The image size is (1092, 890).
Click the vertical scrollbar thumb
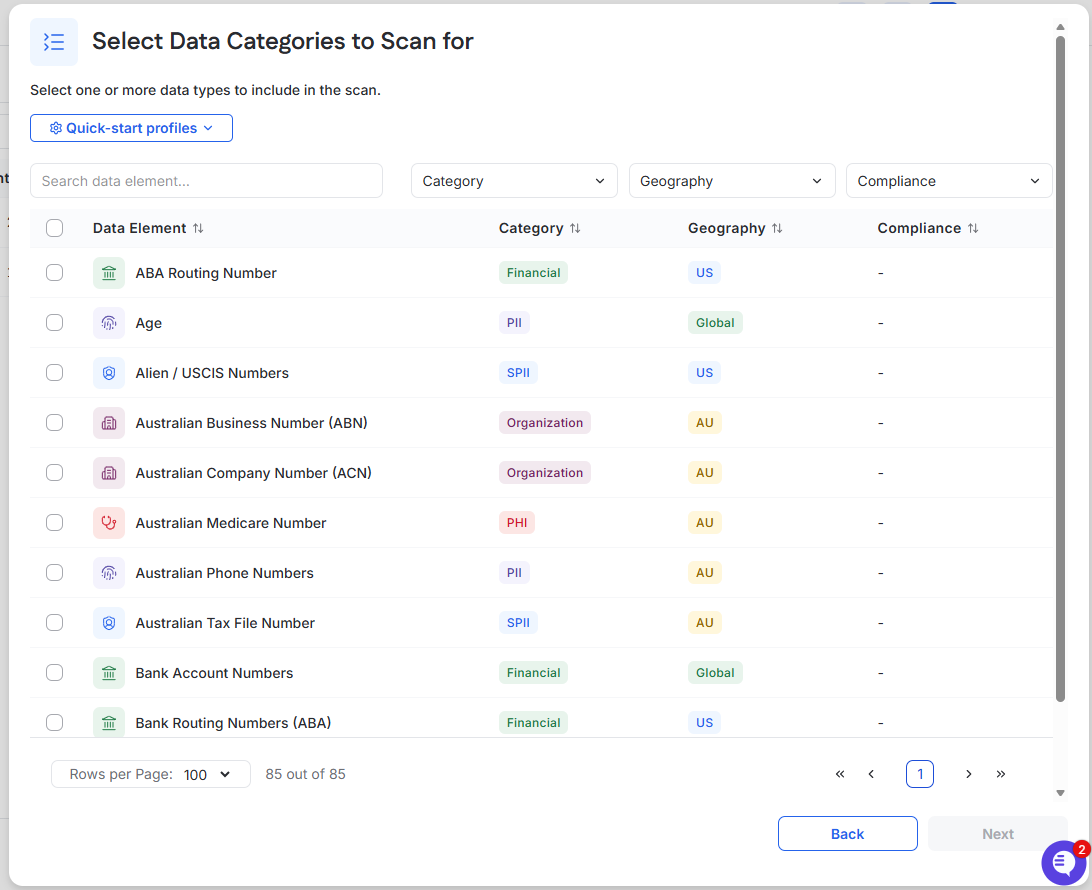[1060, 369]
